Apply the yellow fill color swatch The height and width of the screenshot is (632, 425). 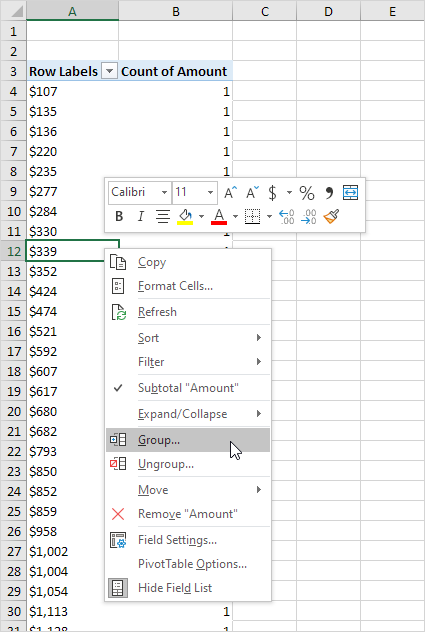point(185,216)
